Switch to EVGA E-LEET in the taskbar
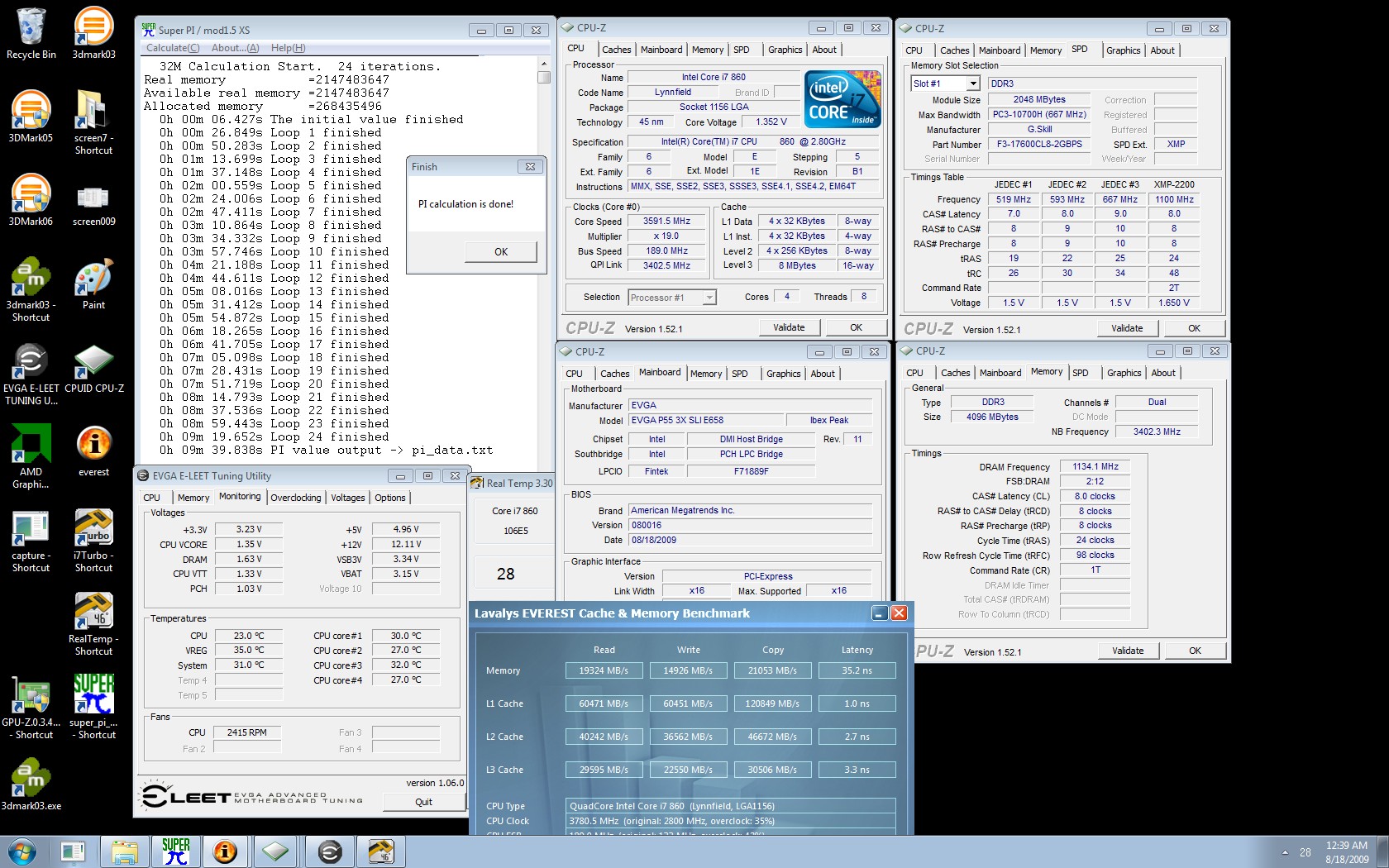Viewport: 1389px width, 868px height. pos(330,851)
